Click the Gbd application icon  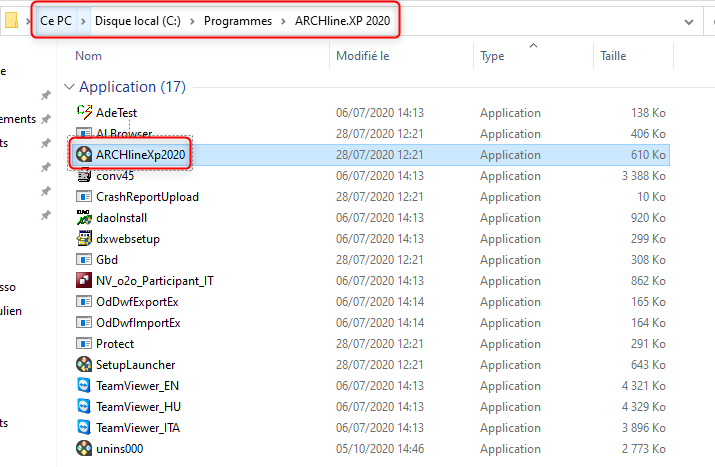coord(84,259)
